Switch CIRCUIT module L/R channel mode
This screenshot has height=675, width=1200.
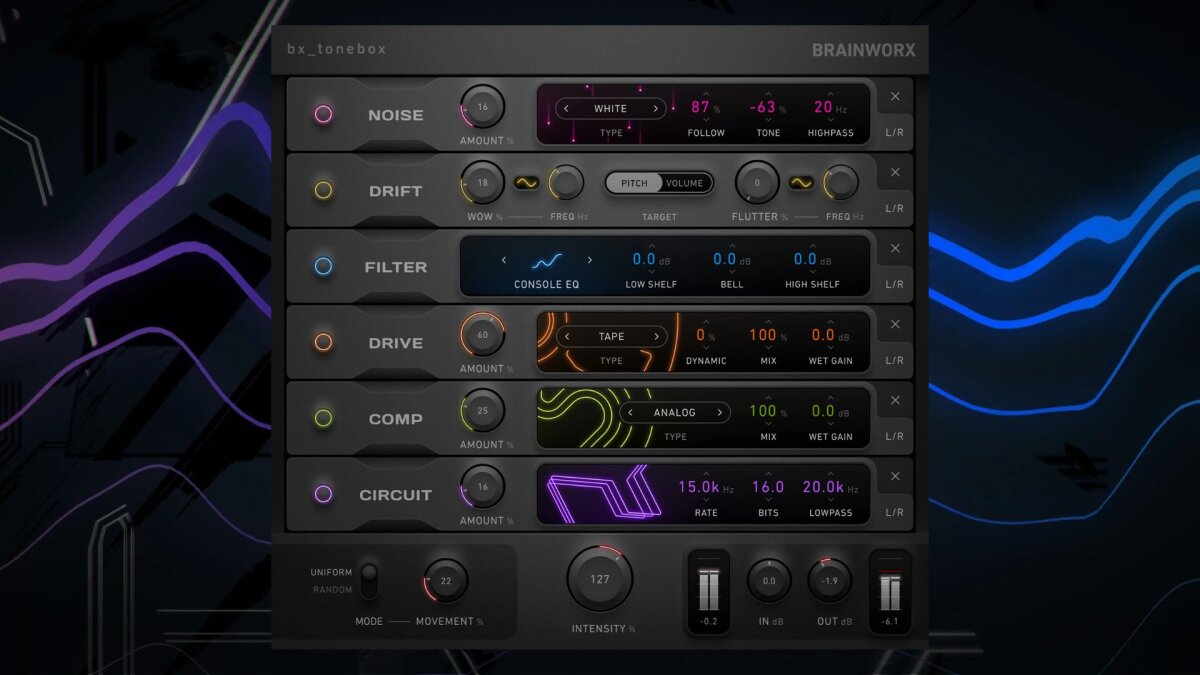click(x=895, y=512)
